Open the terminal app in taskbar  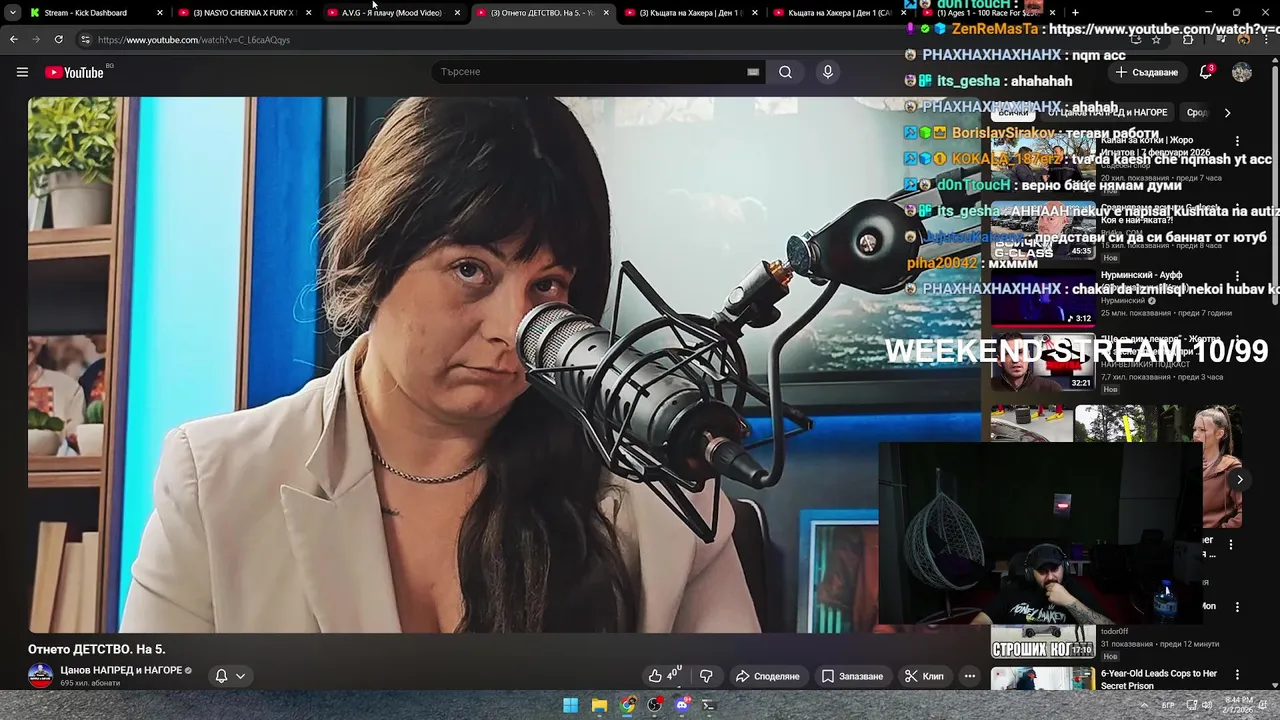pyautogui.click(x=709, y=705)
